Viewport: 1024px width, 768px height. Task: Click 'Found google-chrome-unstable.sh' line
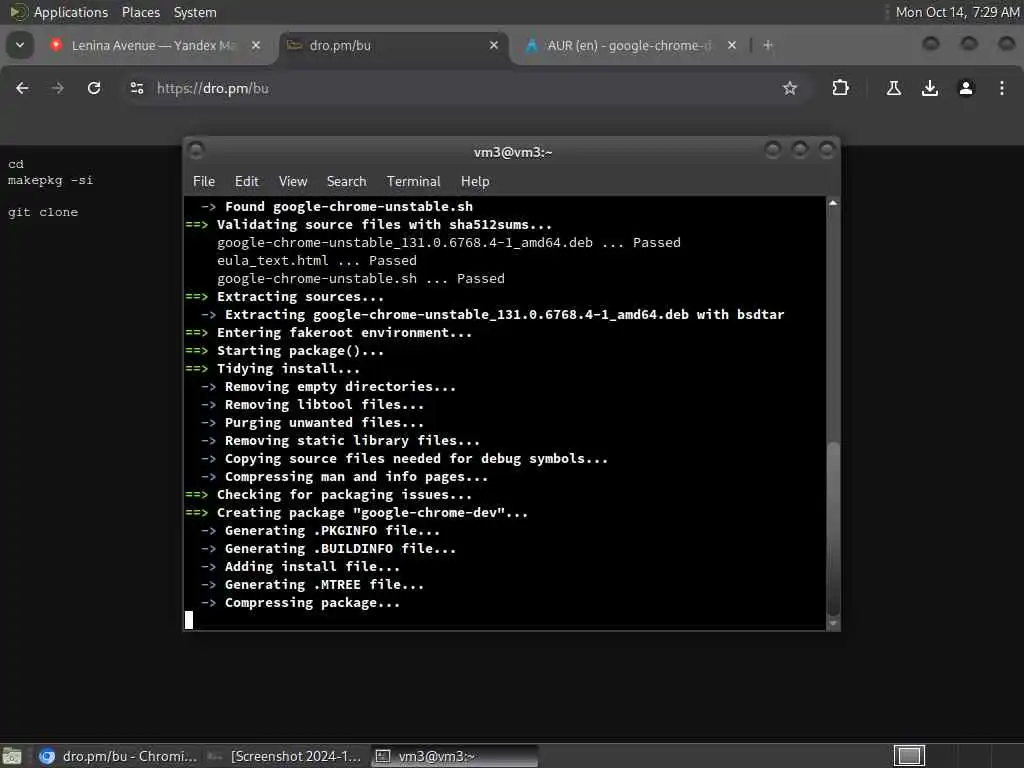(x=349, y=206)
